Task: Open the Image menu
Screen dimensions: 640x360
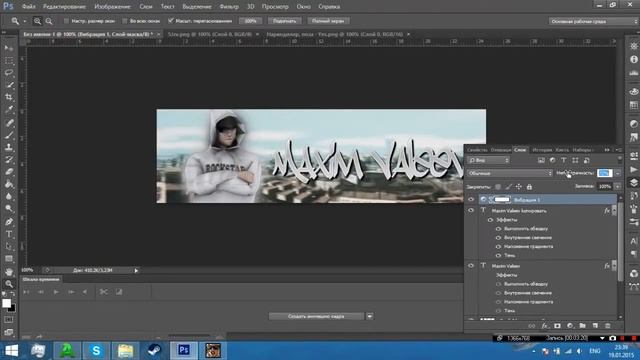Action: coord(112,7)
